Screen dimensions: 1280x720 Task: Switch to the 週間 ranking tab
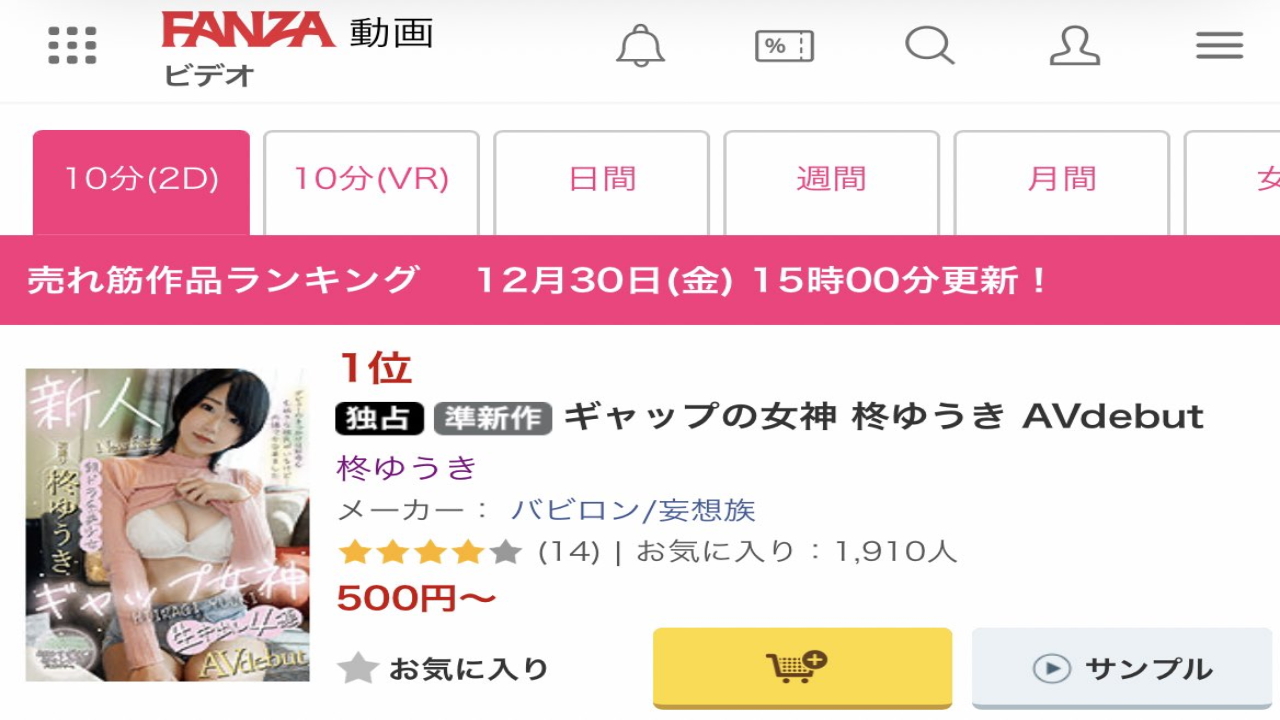click(832, 182)
